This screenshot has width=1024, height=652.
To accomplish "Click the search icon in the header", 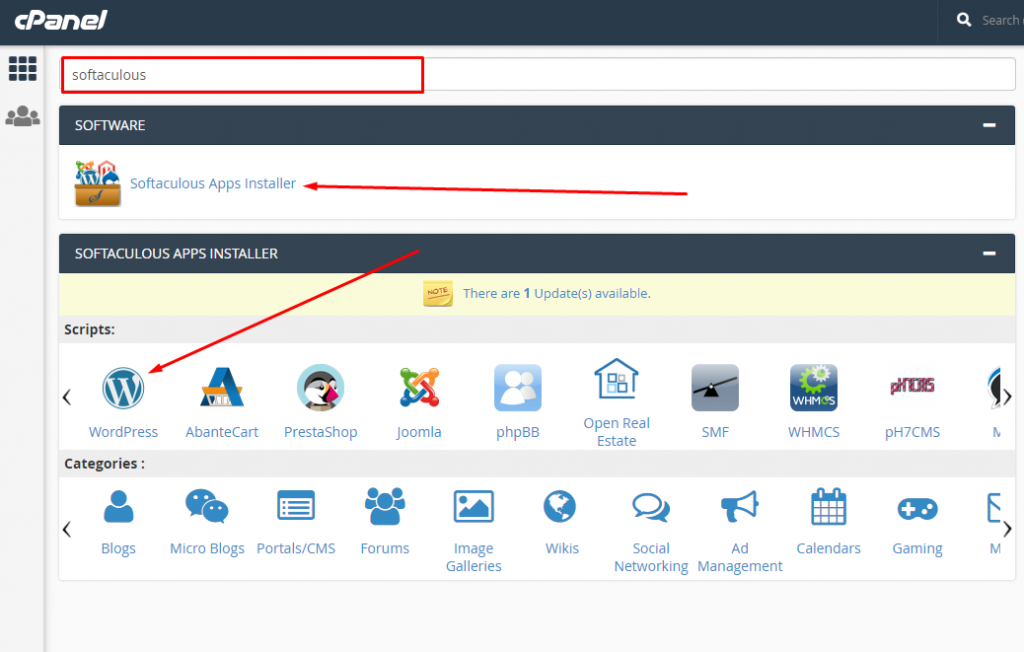I will pos(963,19).
